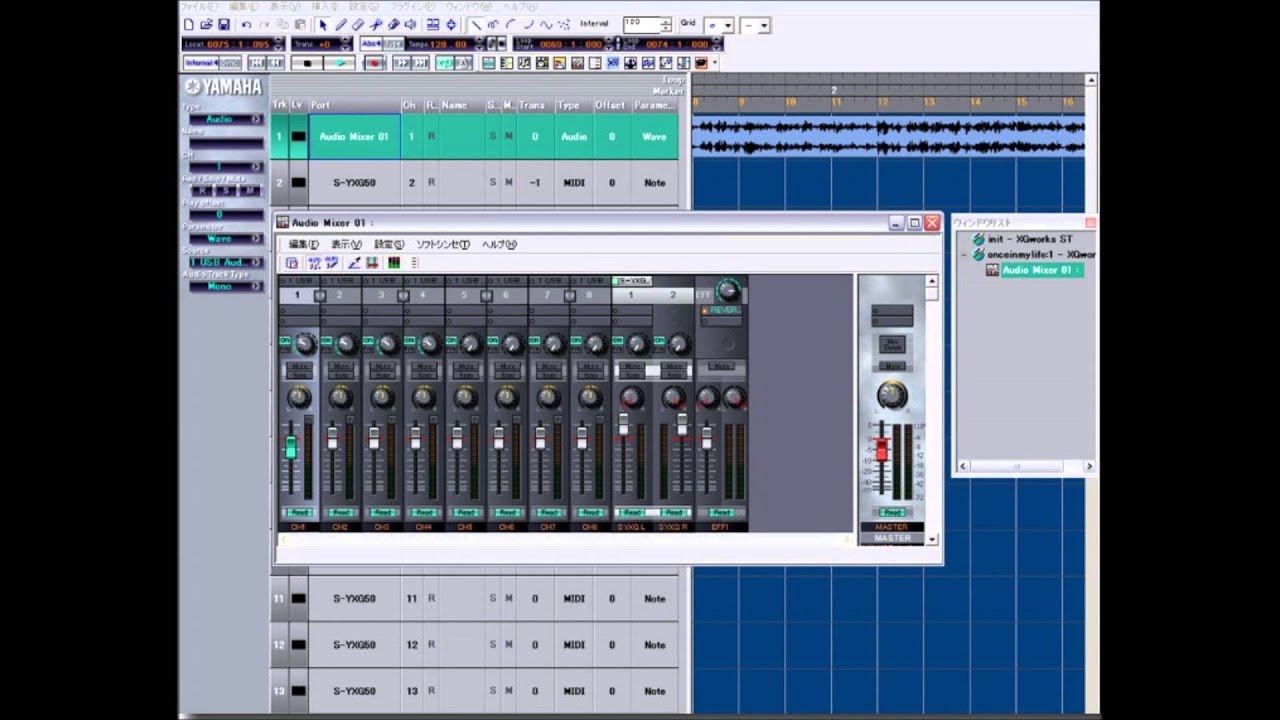Click the second Audio Mixer toolbar icon
Viewport: 1280px width, 720px height.
point(314,263)
